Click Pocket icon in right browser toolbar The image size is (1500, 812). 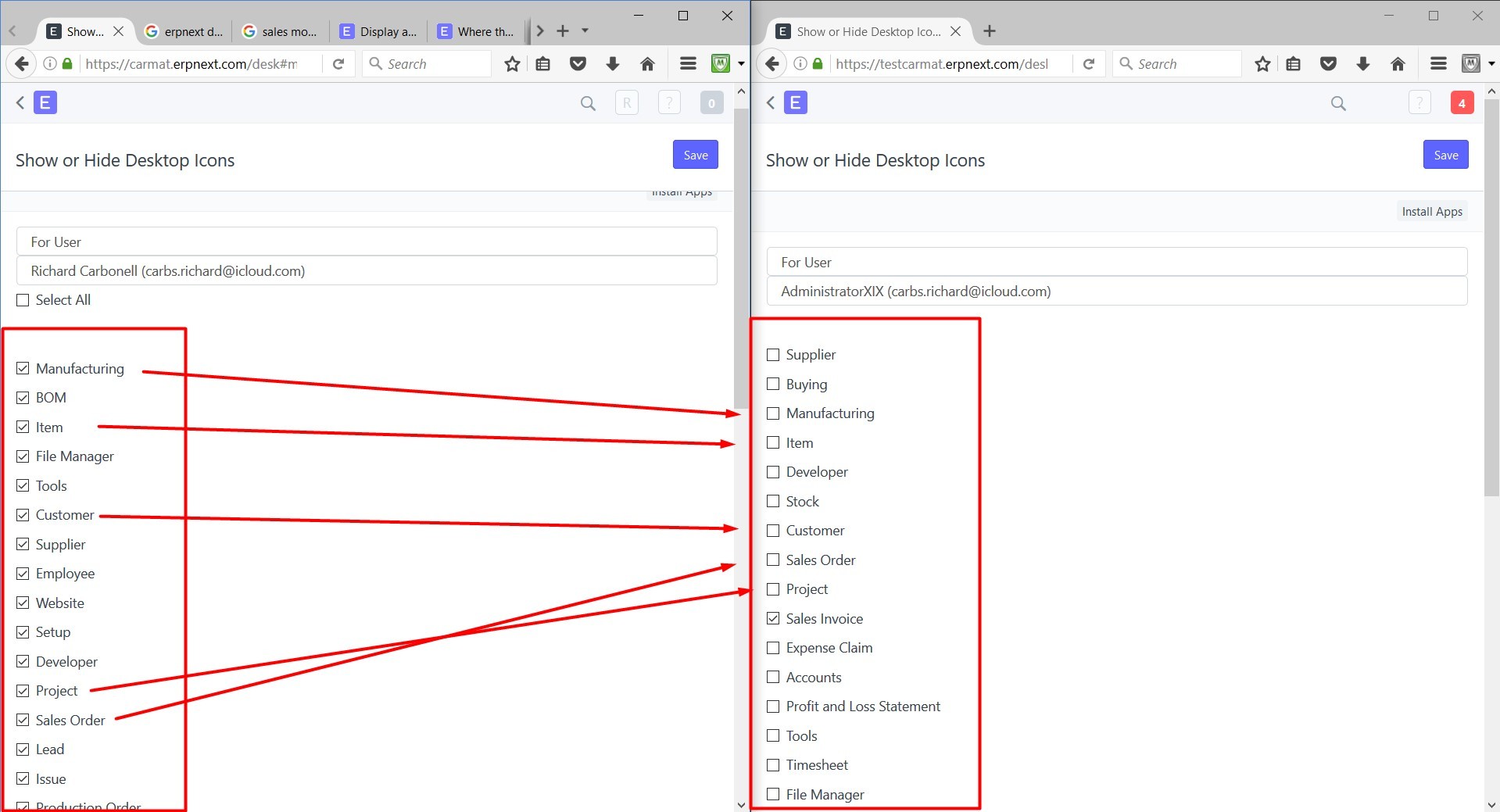(1328, 64)
